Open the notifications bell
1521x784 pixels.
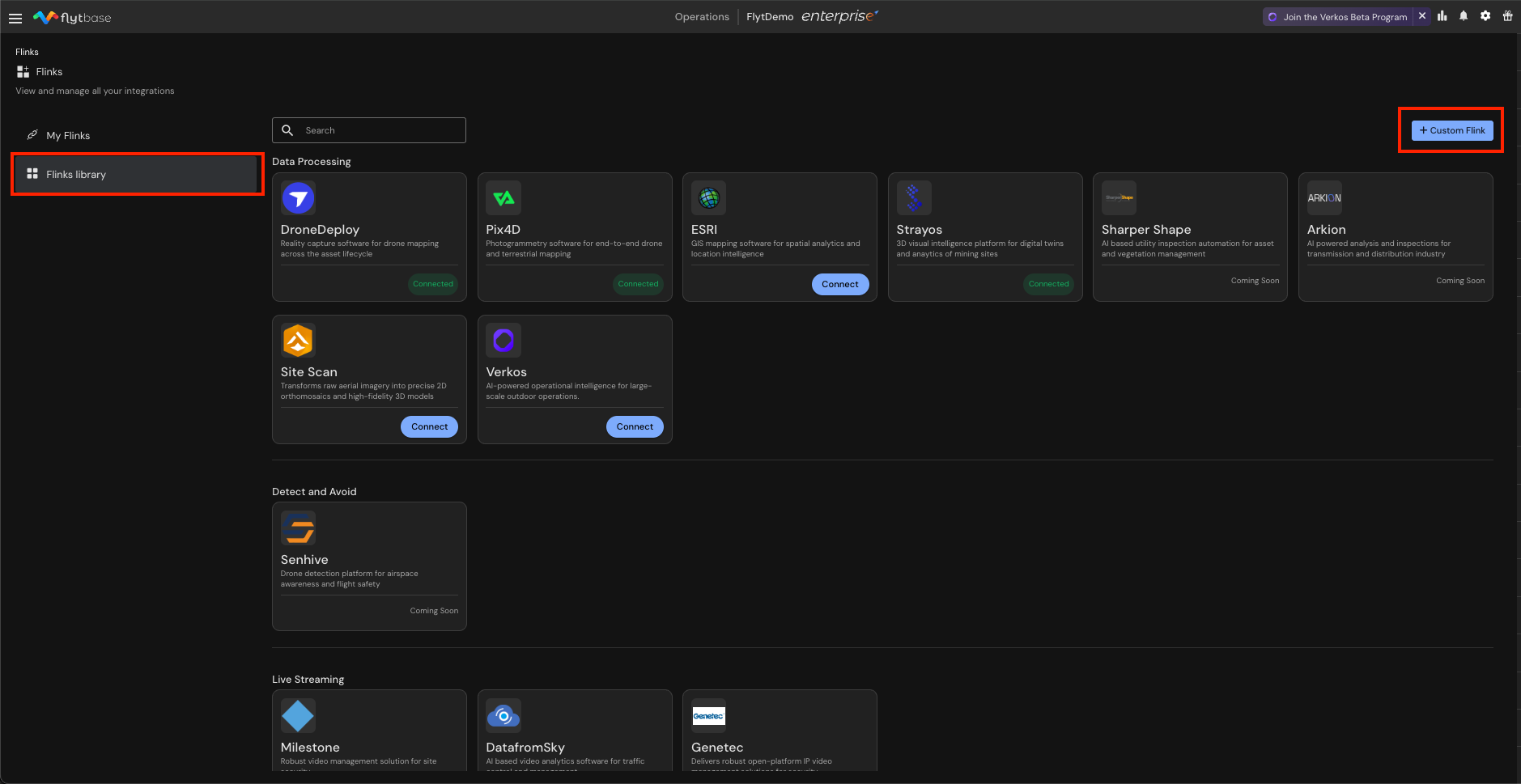coord(1464,16)
